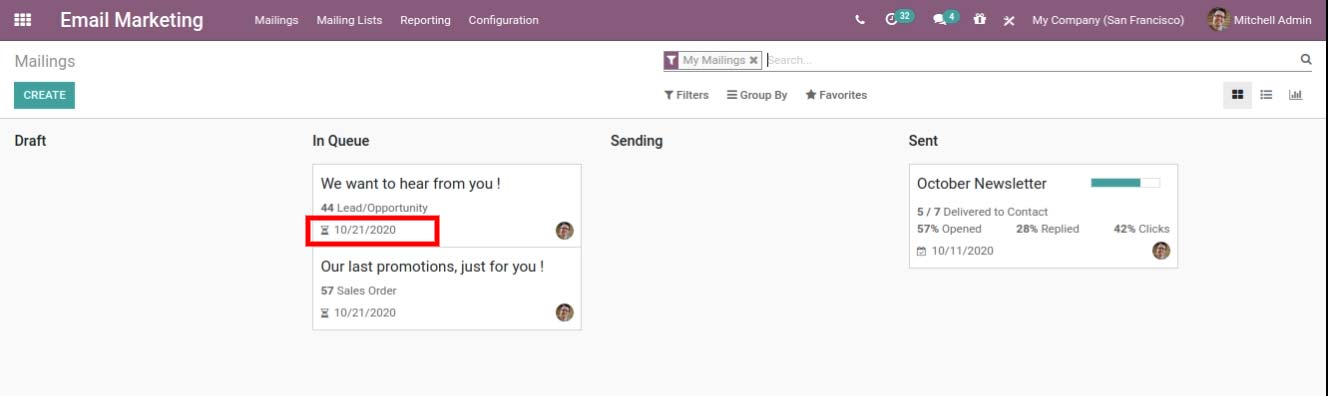The width and height of the screenshot is (1328, 396).
Task: Expand the Filters dropdown
Action: point(686,95)
